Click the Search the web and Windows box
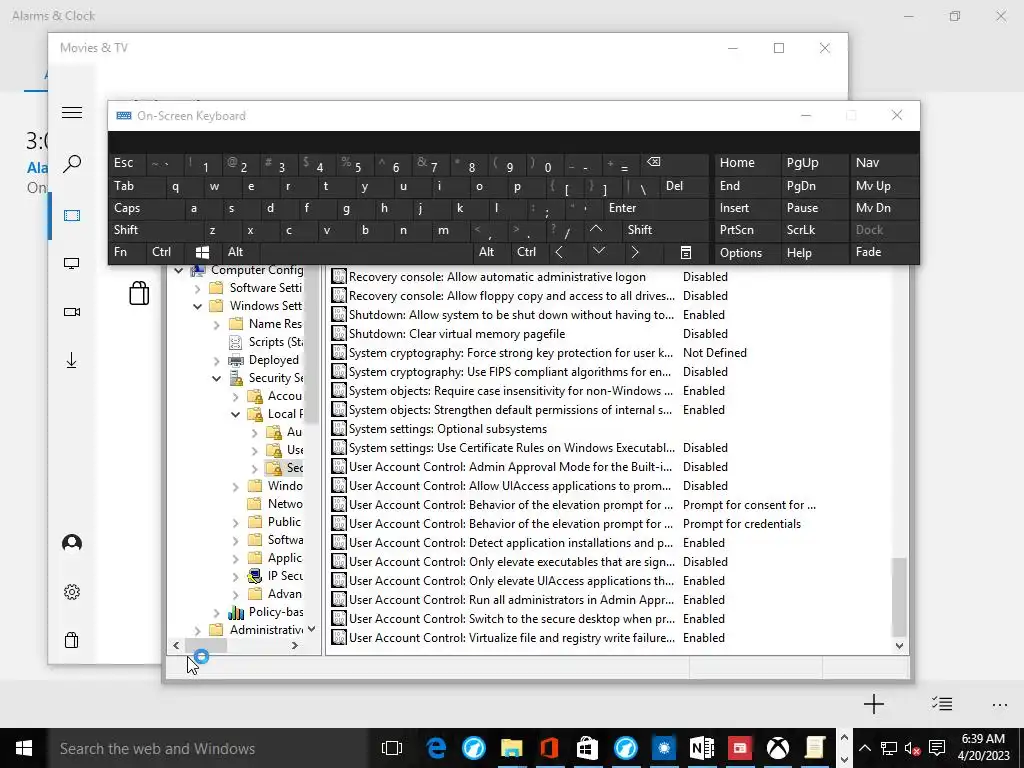The height and width of the screenshot is (768, 1024). 209,748
